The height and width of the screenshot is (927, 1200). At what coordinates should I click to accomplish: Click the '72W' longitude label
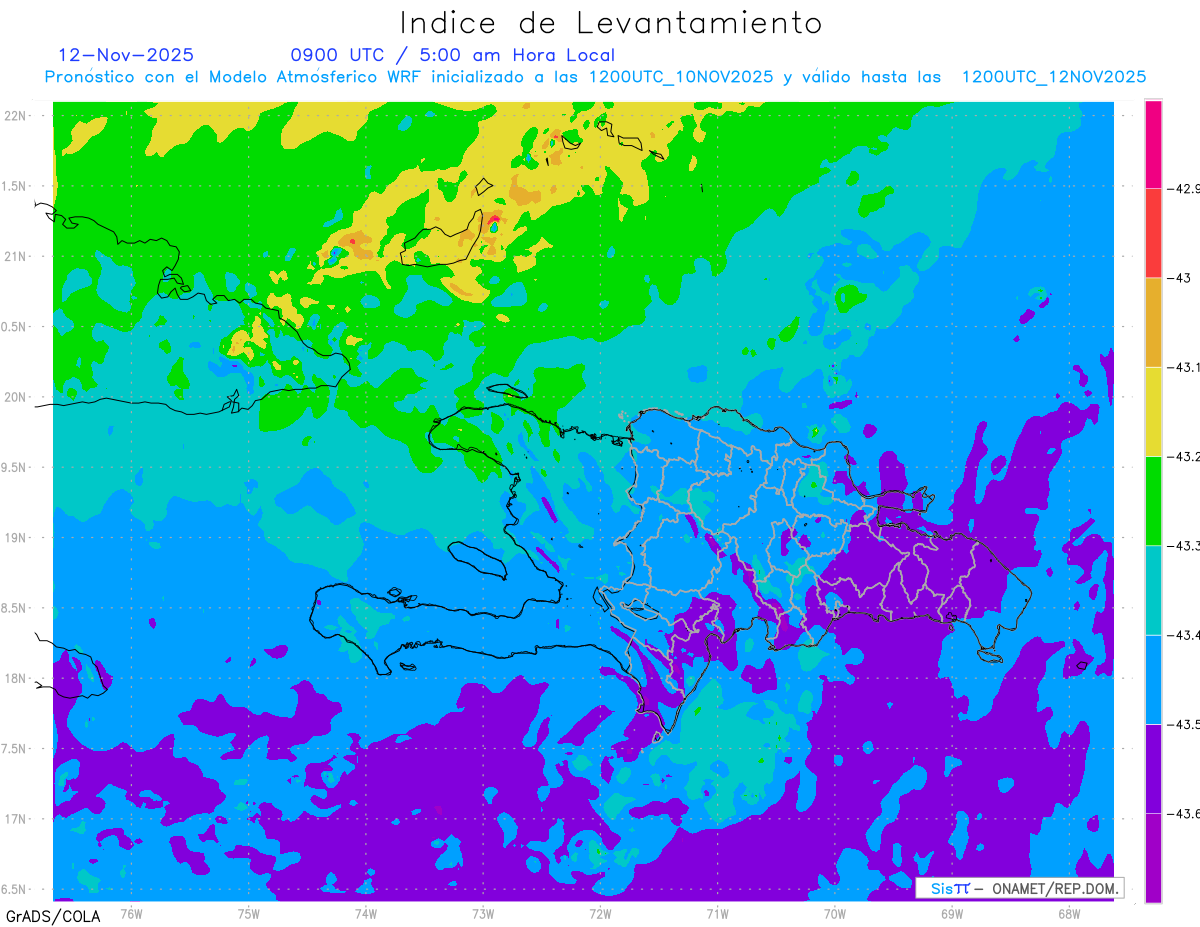tap(600, 913)
